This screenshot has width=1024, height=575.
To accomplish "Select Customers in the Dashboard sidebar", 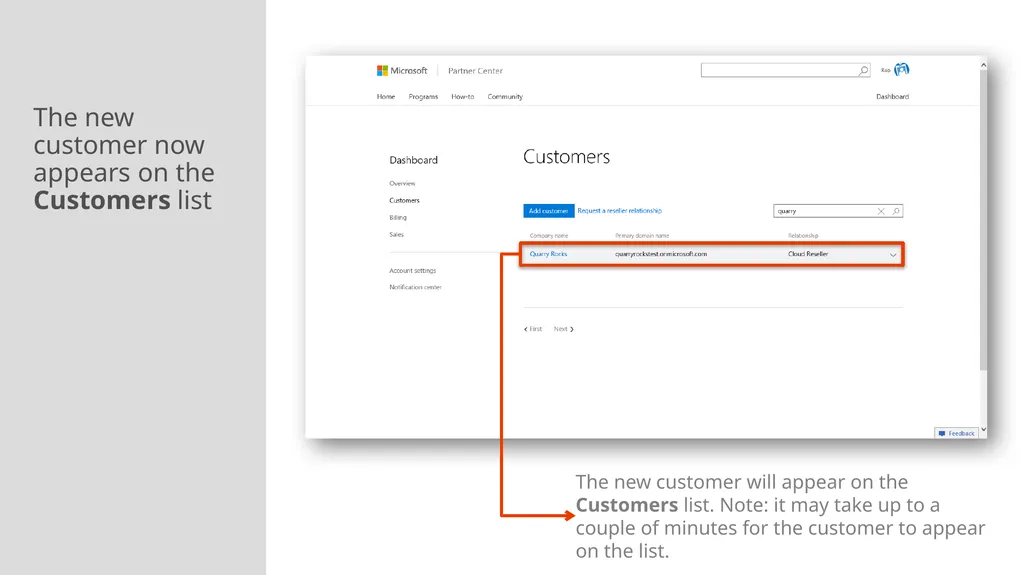I will [x=404, y=201].
